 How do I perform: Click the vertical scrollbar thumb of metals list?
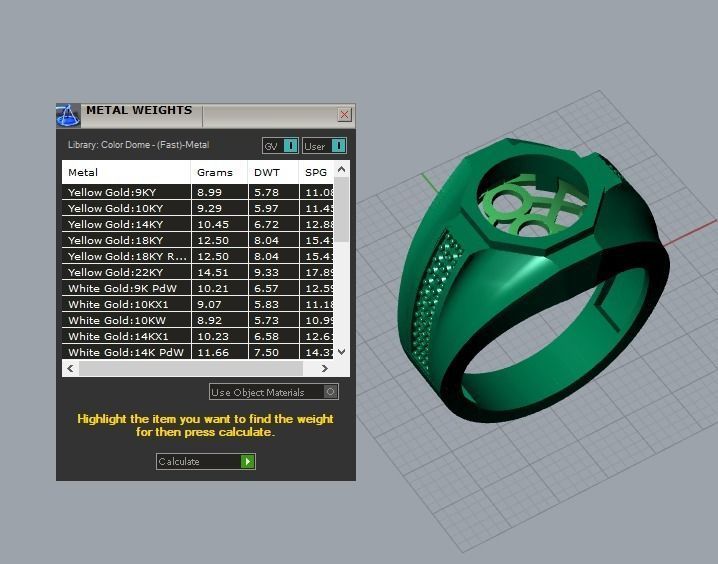point(341,210)
